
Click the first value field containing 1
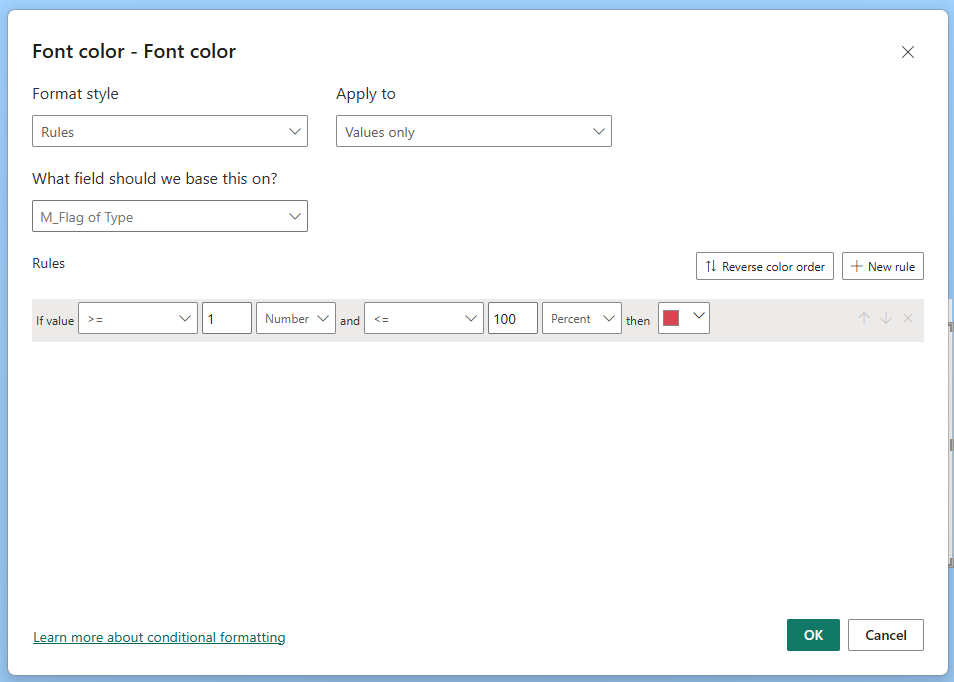coord(227,318)
